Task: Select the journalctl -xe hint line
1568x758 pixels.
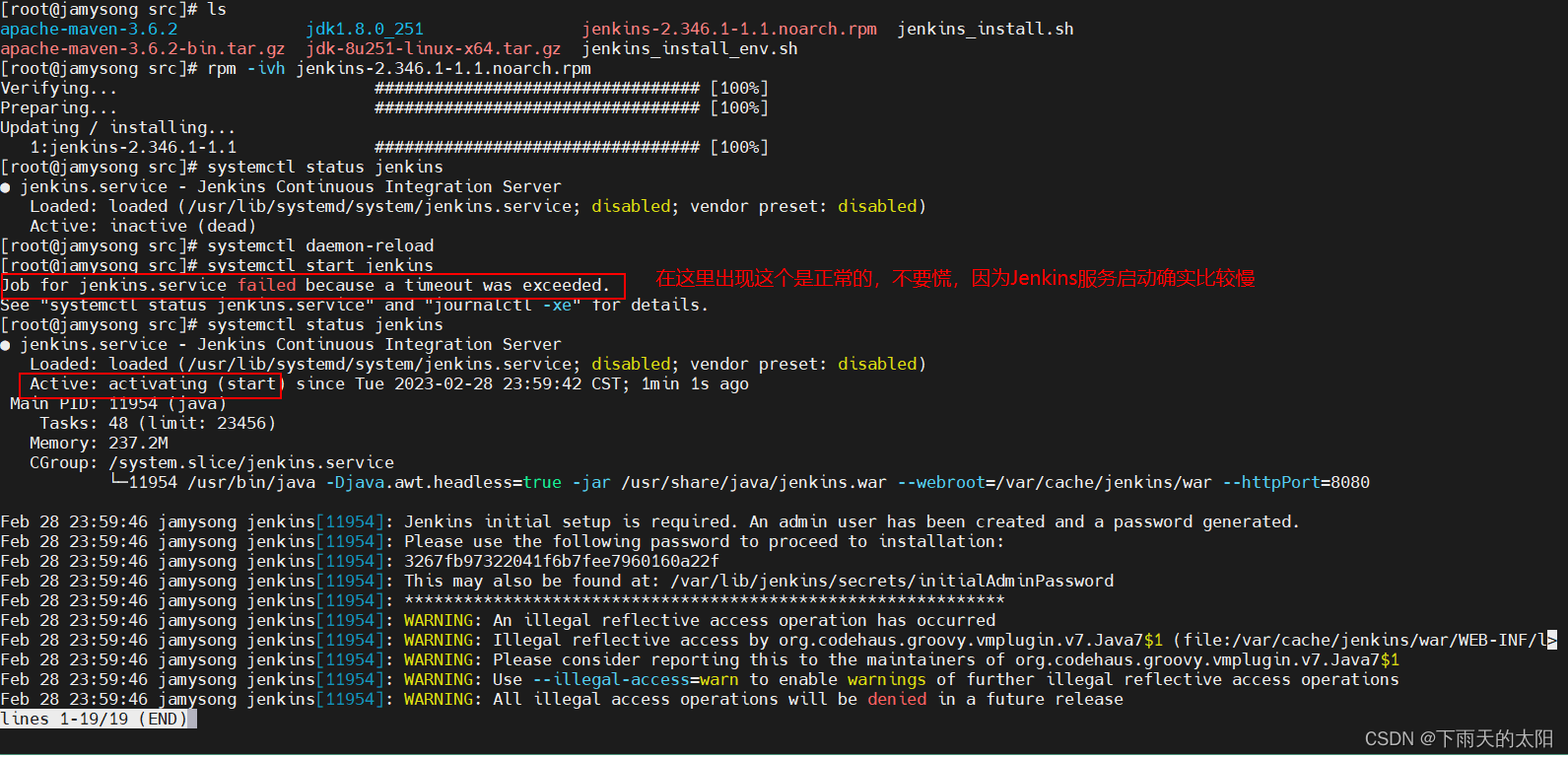Action: point(355,306)
